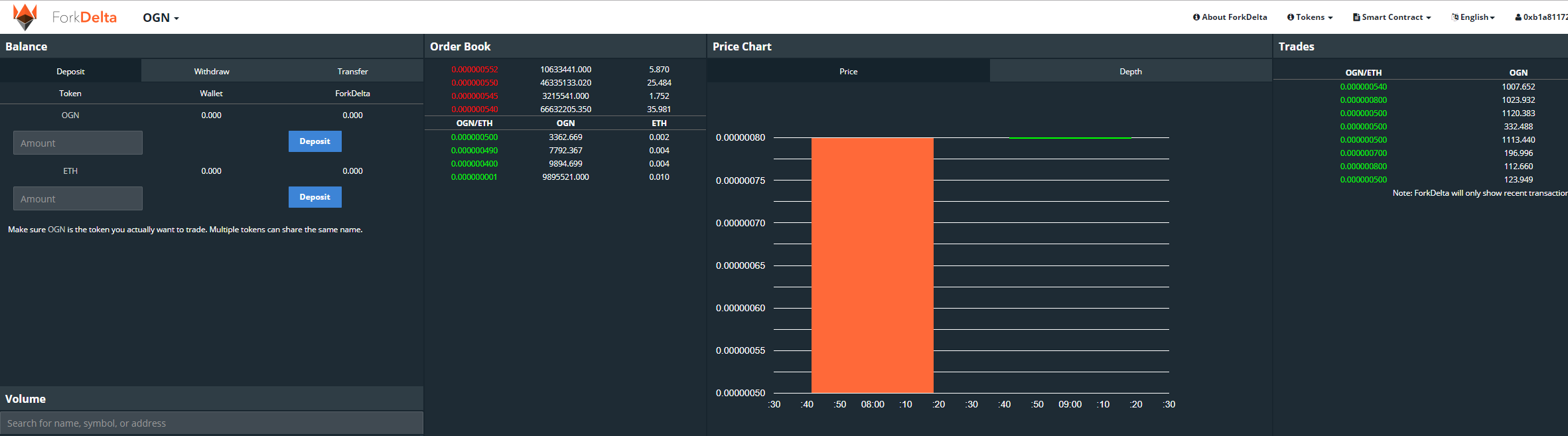The width and height of the screenshot is (1568, 436).
Task: Show the Depth chart tab
Action: point(1131,71)
